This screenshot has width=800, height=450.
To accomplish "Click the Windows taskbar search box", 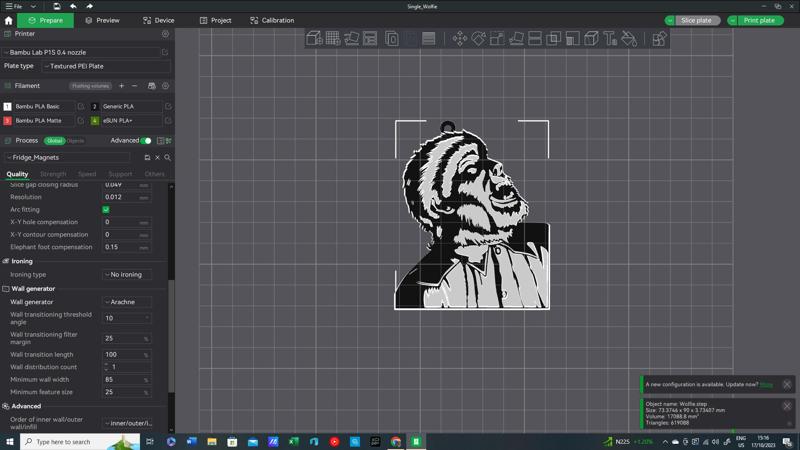I will tap(80, 441).
